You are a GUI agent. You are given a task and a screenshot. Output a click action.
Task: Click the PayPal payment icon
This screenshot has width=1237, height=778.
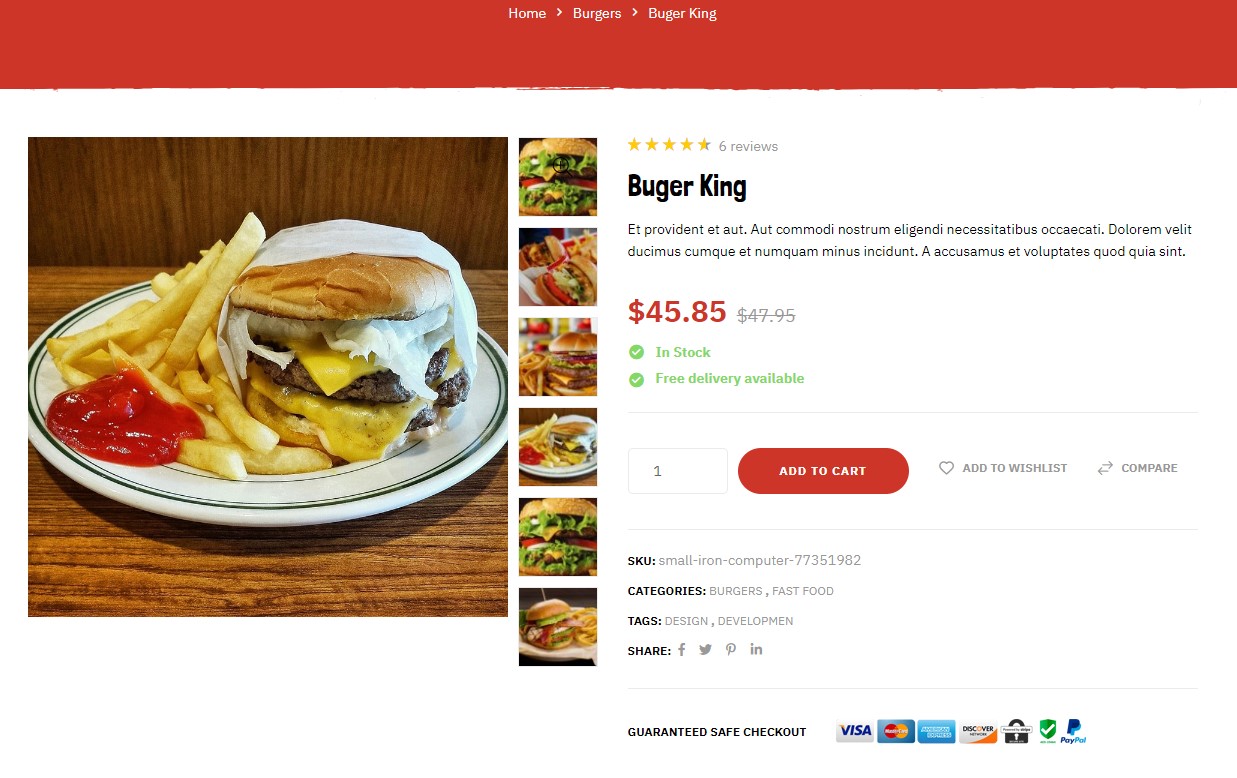click(x=1073, y=732)
